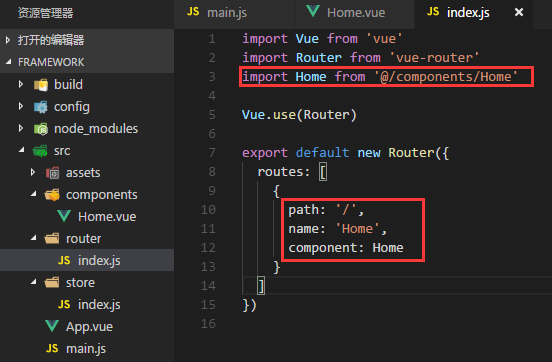Click the Vue icon beside Home.vue in tree
The image size is (552, 362).
click(x=64, y=216)
